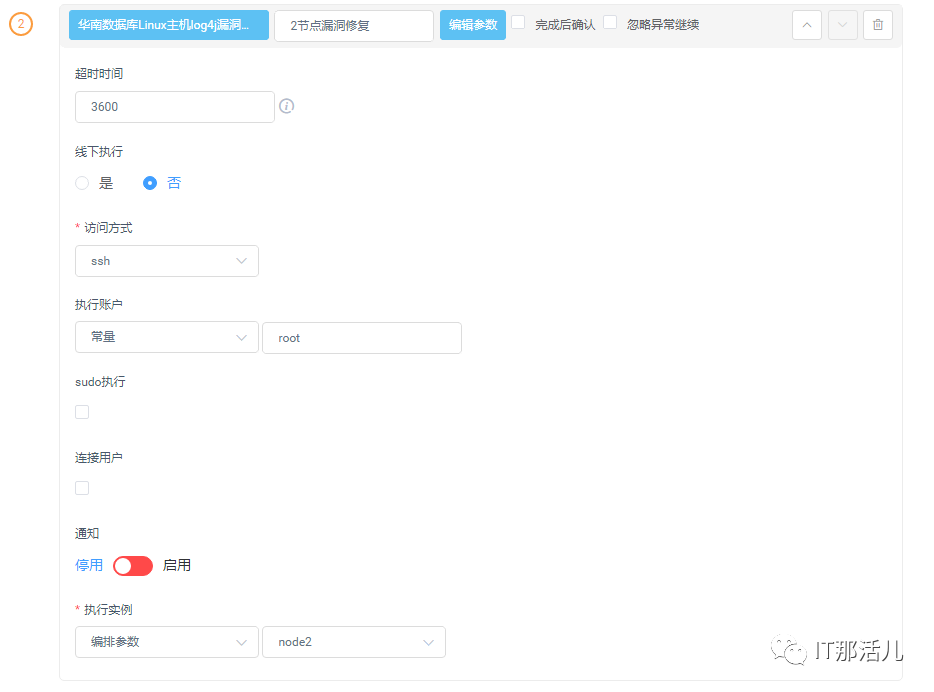Select 否 for 线下执行
934x692 pixels.
[x=150, y=183]
